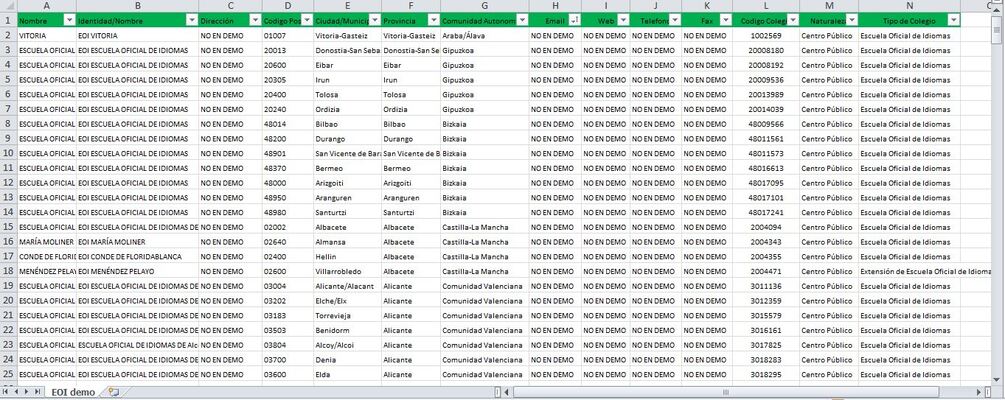The height and width of the screenshot is (400, 1005).
Task: Select the Denia city cell
Action: (x=347, y=360)
